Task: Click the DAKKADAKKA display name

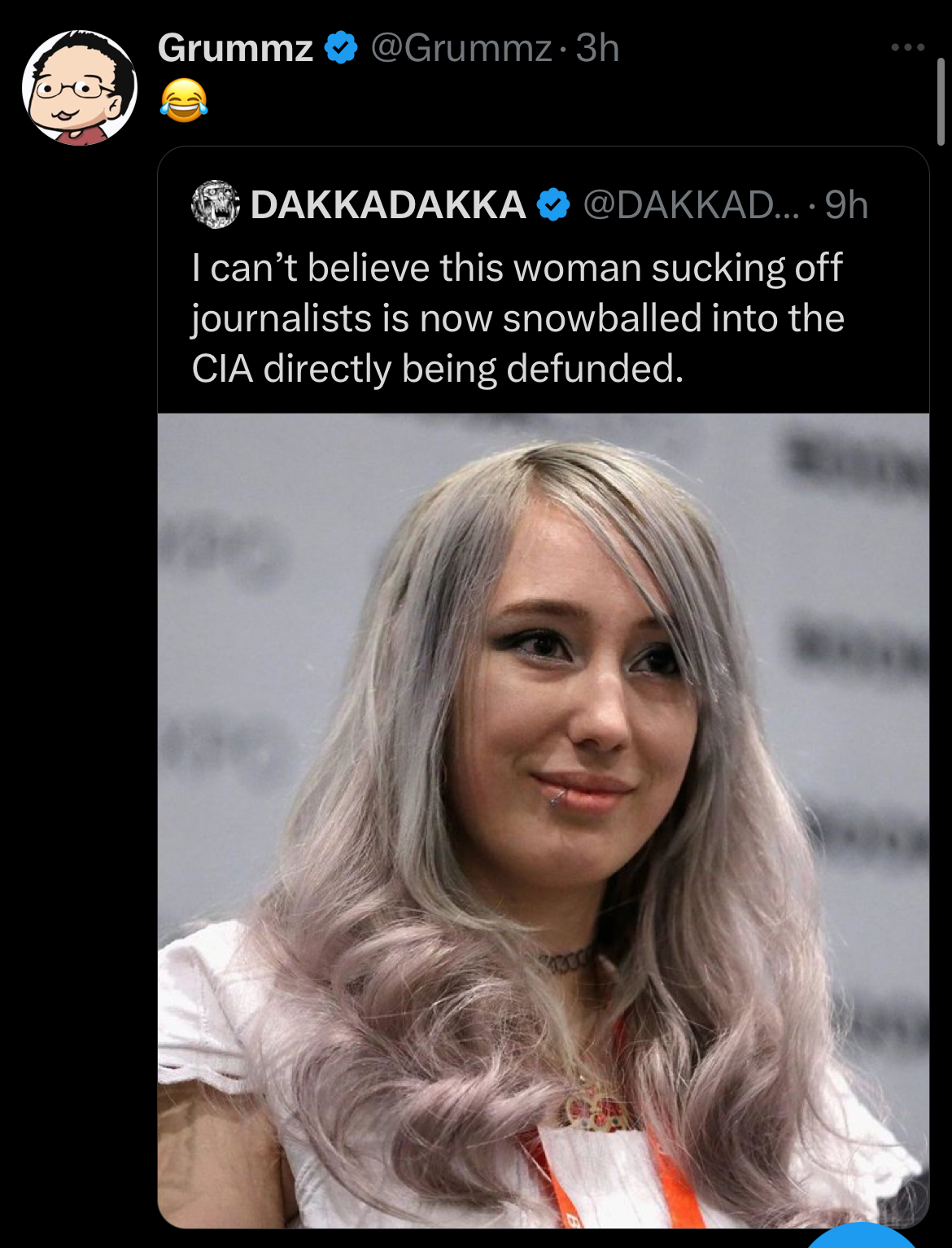Action: pos(388,204)
